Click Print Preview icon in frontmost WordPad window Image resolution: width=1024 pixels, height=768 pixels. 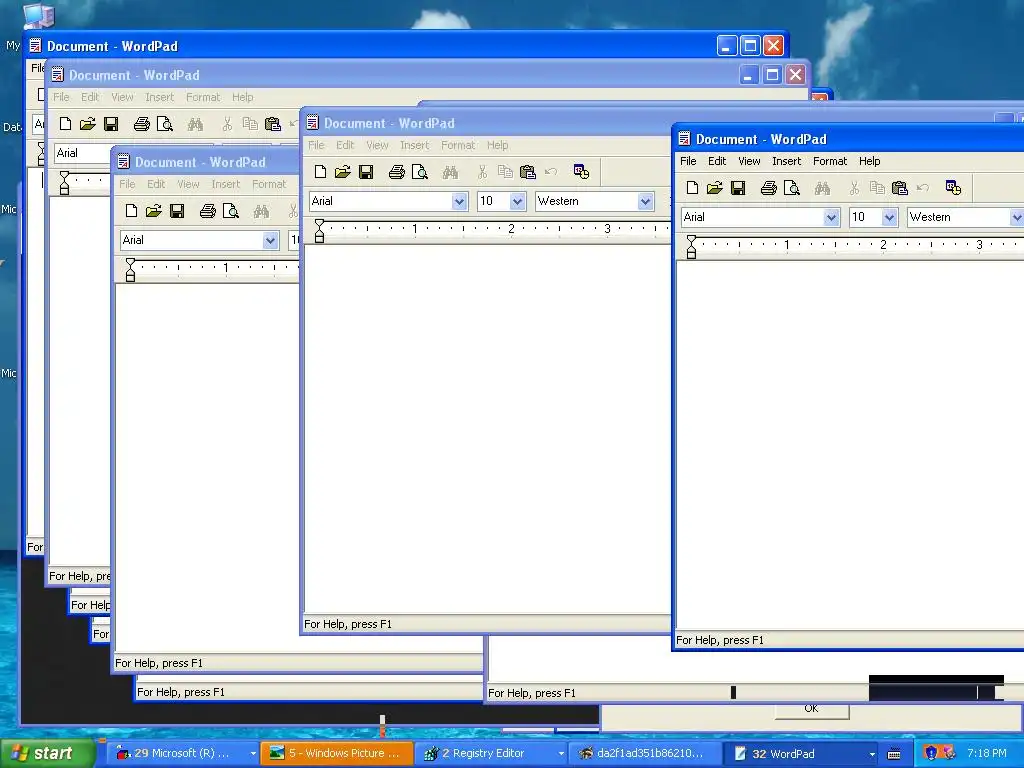pos(792,188)
